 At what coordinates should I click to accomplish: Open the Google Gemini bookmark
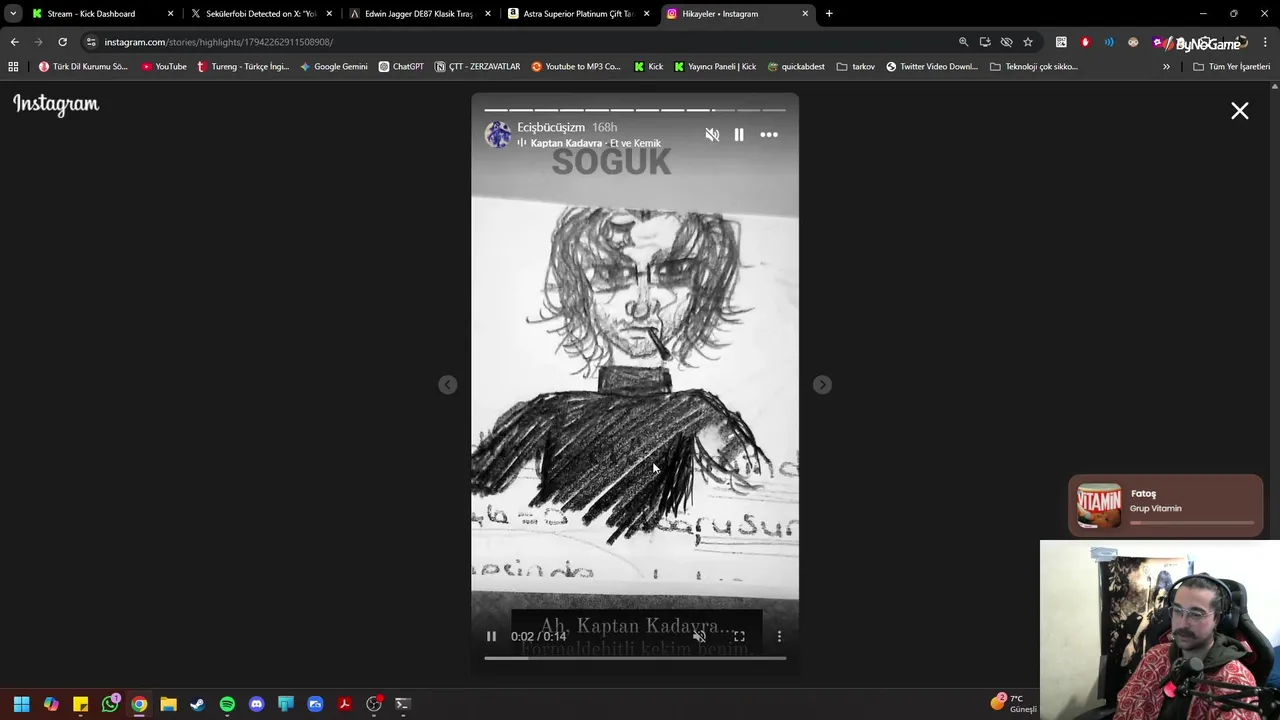tap(334, 67)
